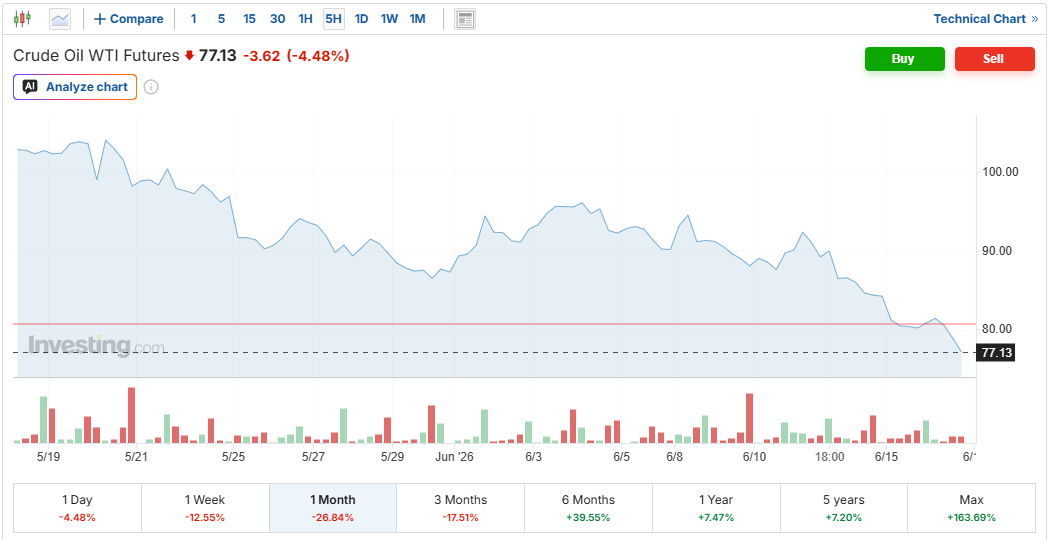
Task: Click the red down-arrow price indicator
Action: click(x=189, y=56)
